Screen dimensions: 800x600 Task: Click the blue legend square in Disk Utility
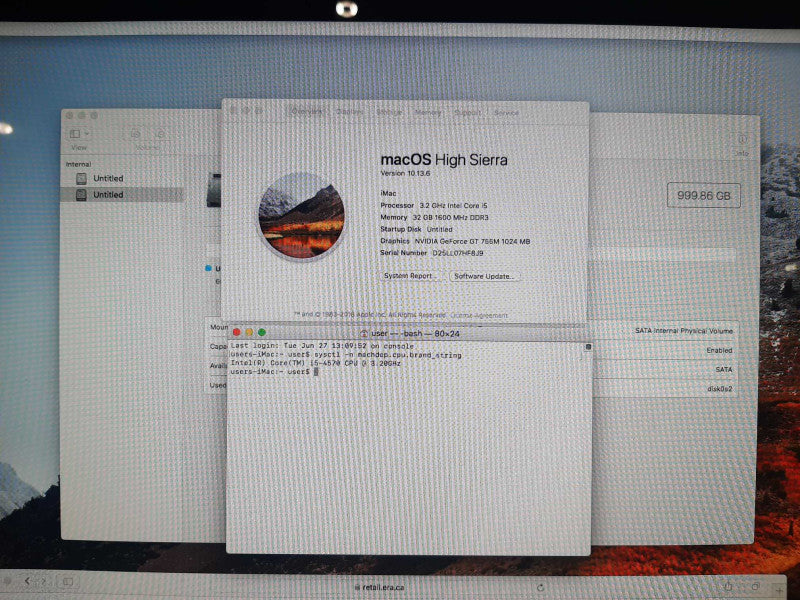[x=208, y=268]
